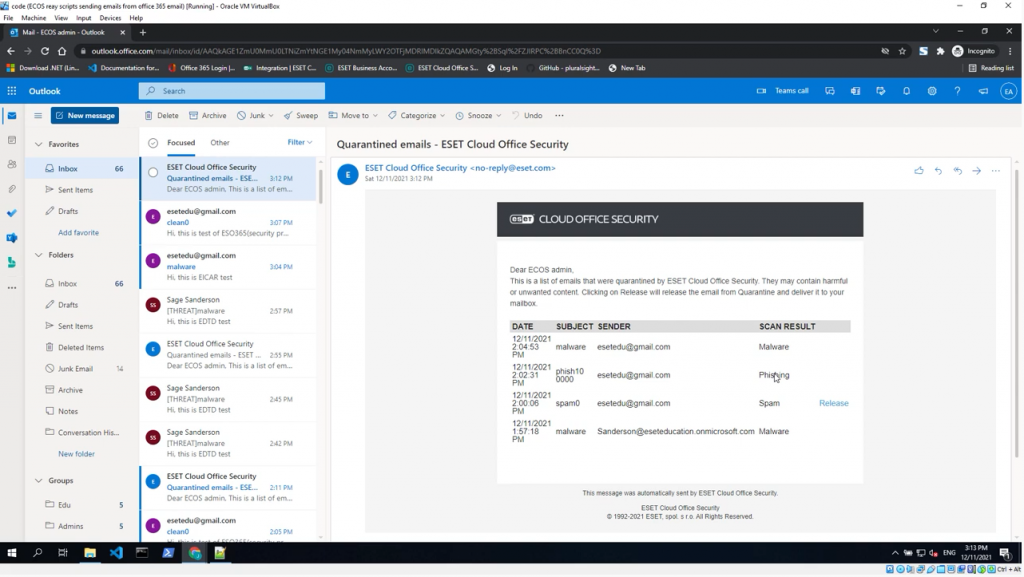Click Release link for spam0 email

[834, 403]
